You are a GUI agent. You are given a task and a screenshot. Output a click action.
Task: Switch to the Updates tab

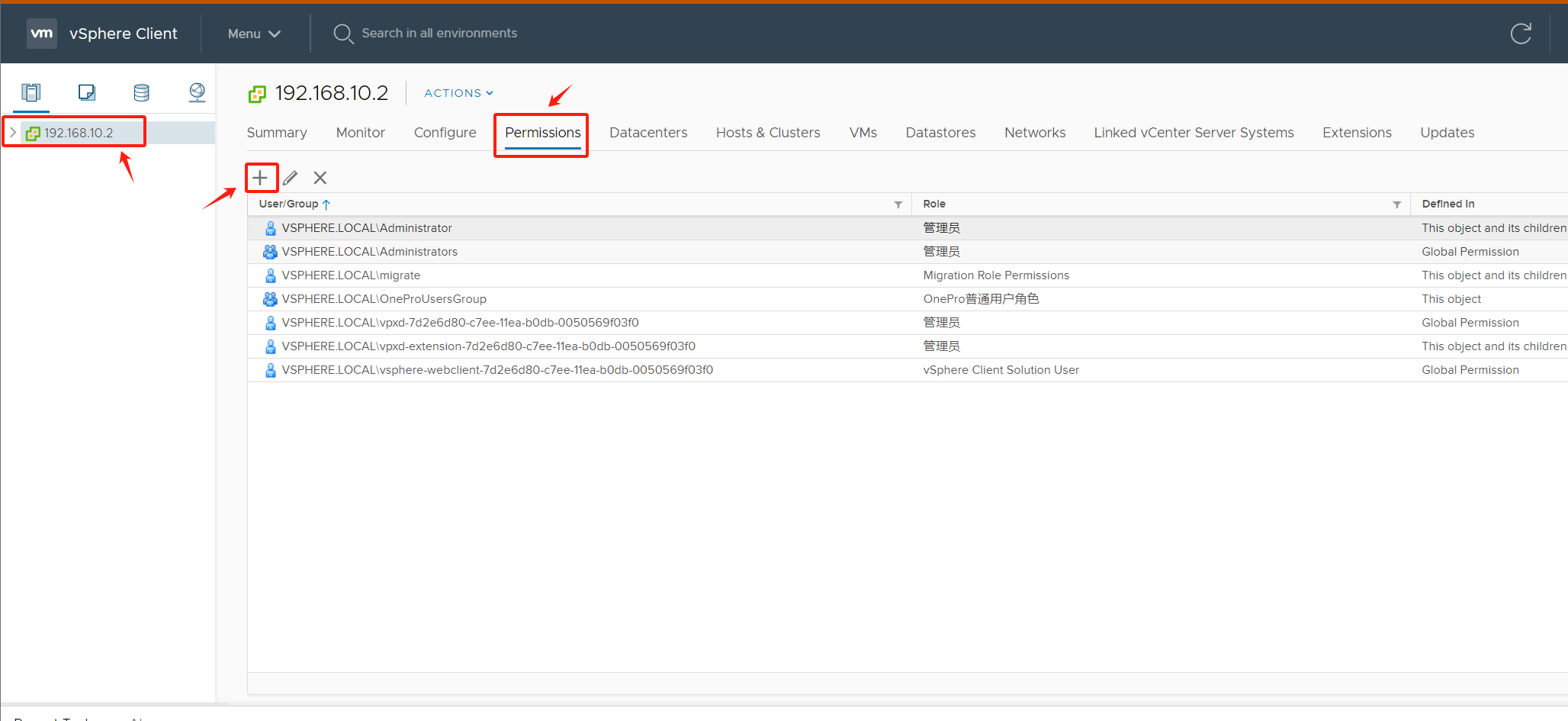tap(1448, 133)
